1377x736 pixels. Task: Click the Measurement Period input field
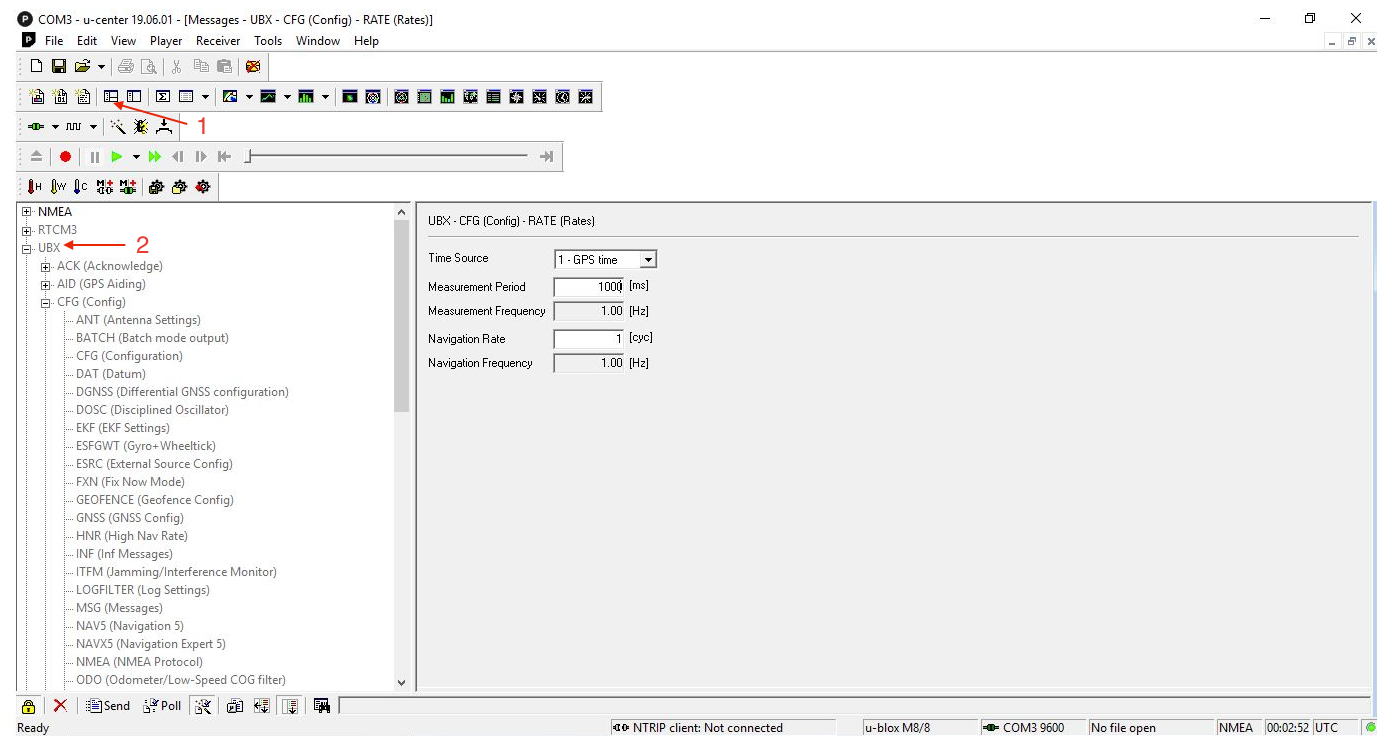tap(589, 287)
